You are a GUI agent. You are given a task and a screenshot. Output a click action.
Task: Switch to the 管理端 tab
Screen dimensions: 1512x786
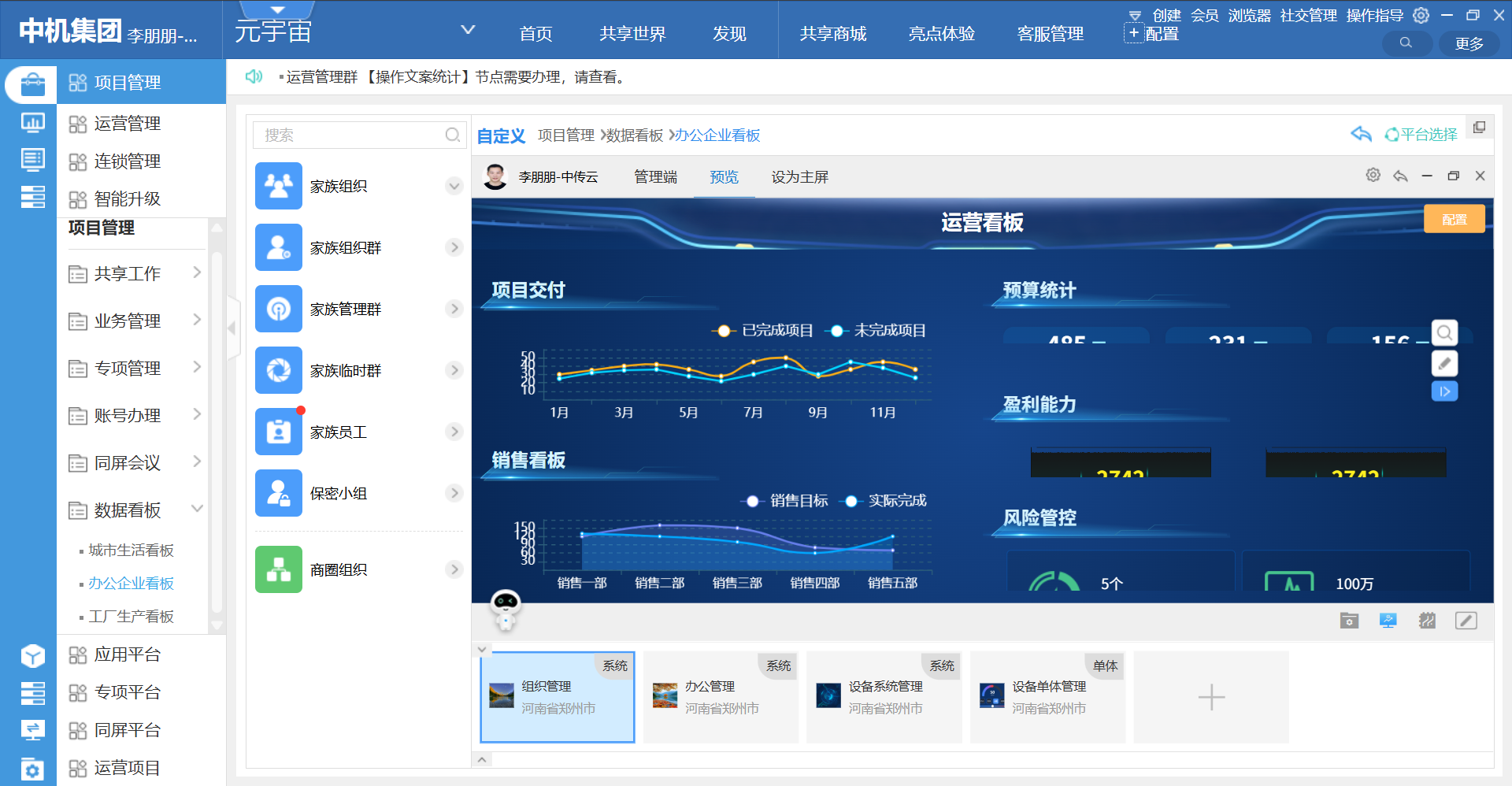(x=655, y=177)
